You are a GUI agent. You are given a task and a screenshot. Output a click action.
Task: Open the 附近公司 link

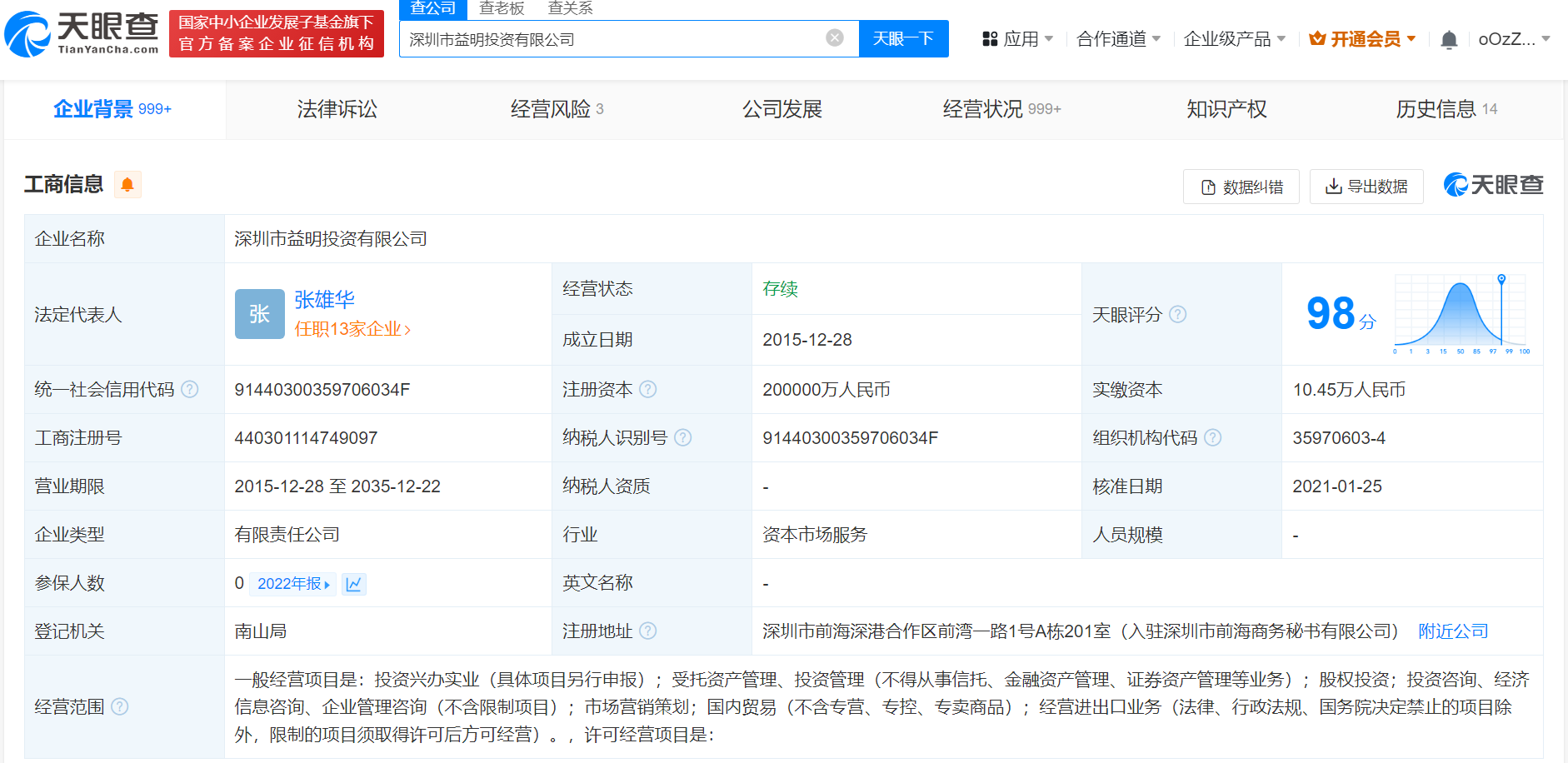[x=1453, y=631]
